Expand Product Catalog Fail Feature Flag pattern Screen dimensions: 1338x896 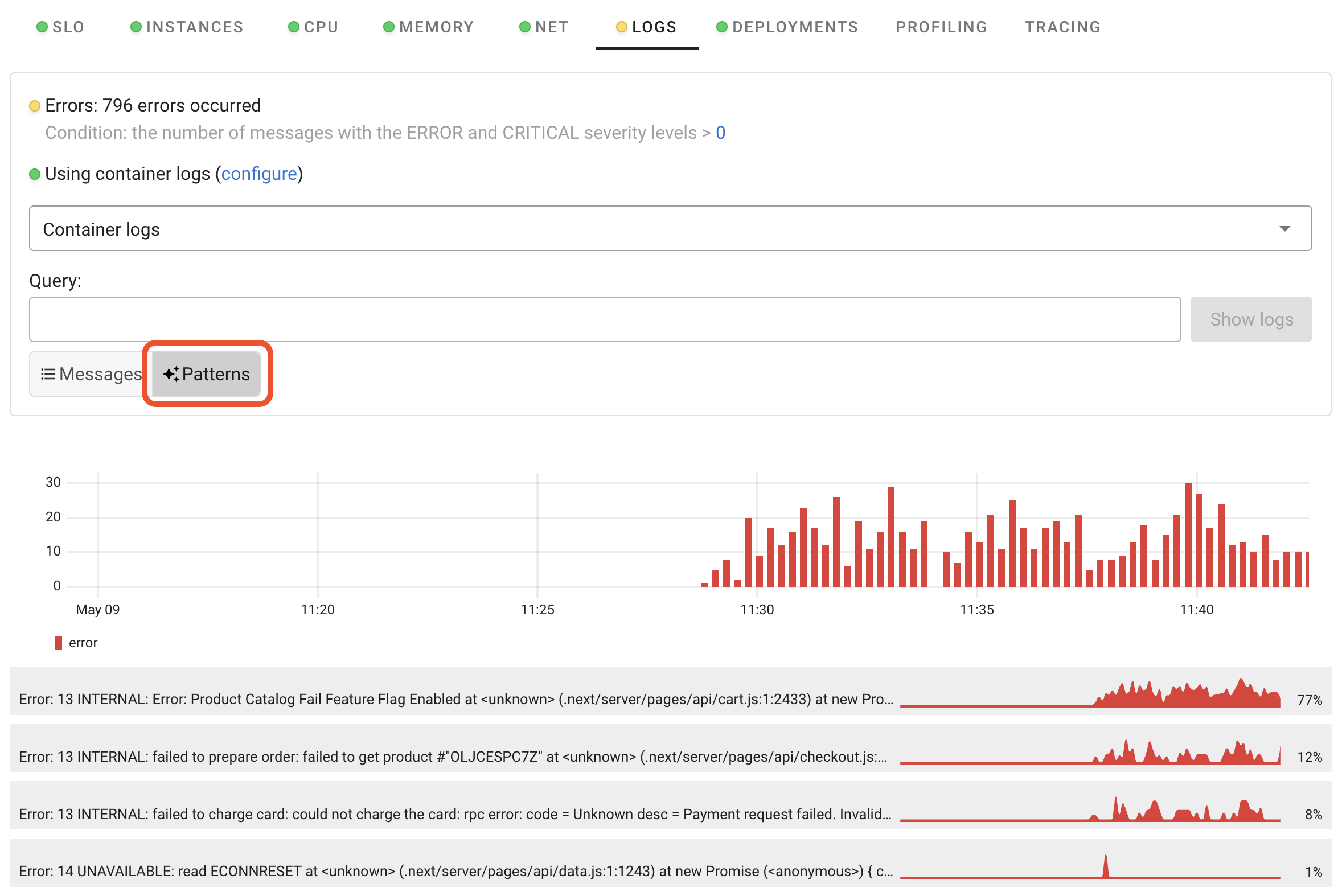(455, 698)
